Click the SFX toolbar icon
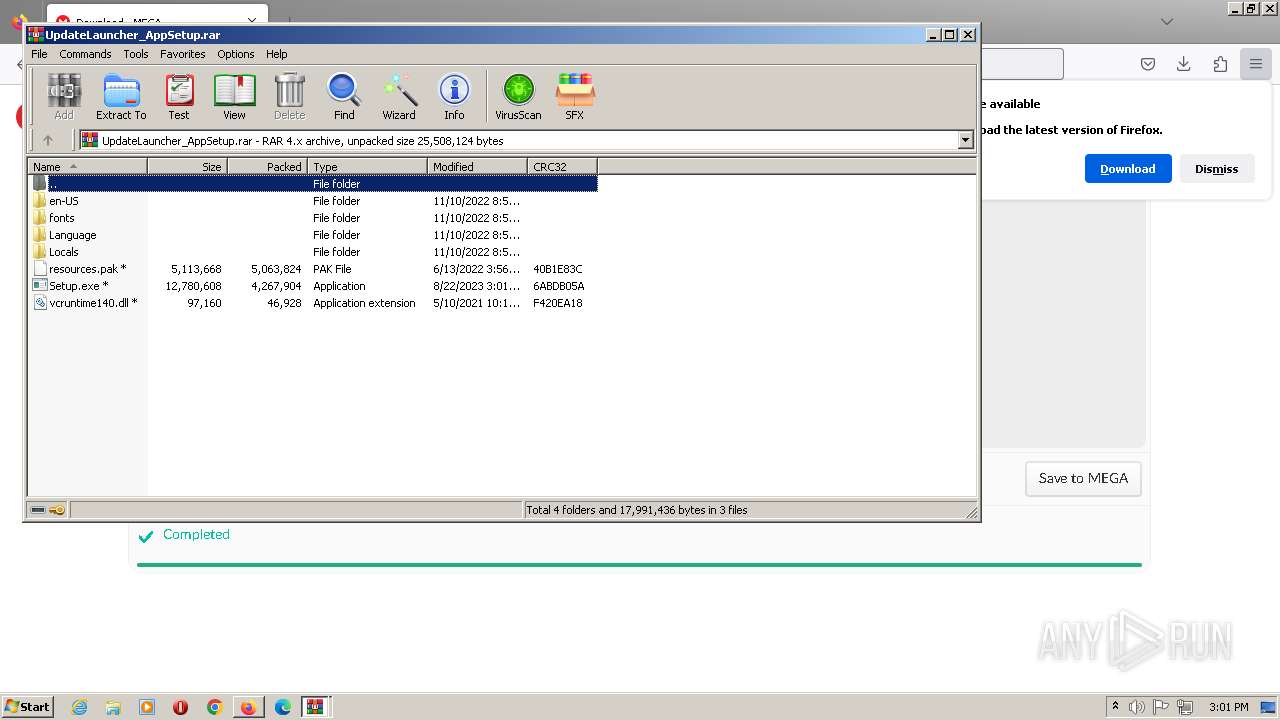The height and width of the screenshot is (720, 1280). [x=574, y=97]
